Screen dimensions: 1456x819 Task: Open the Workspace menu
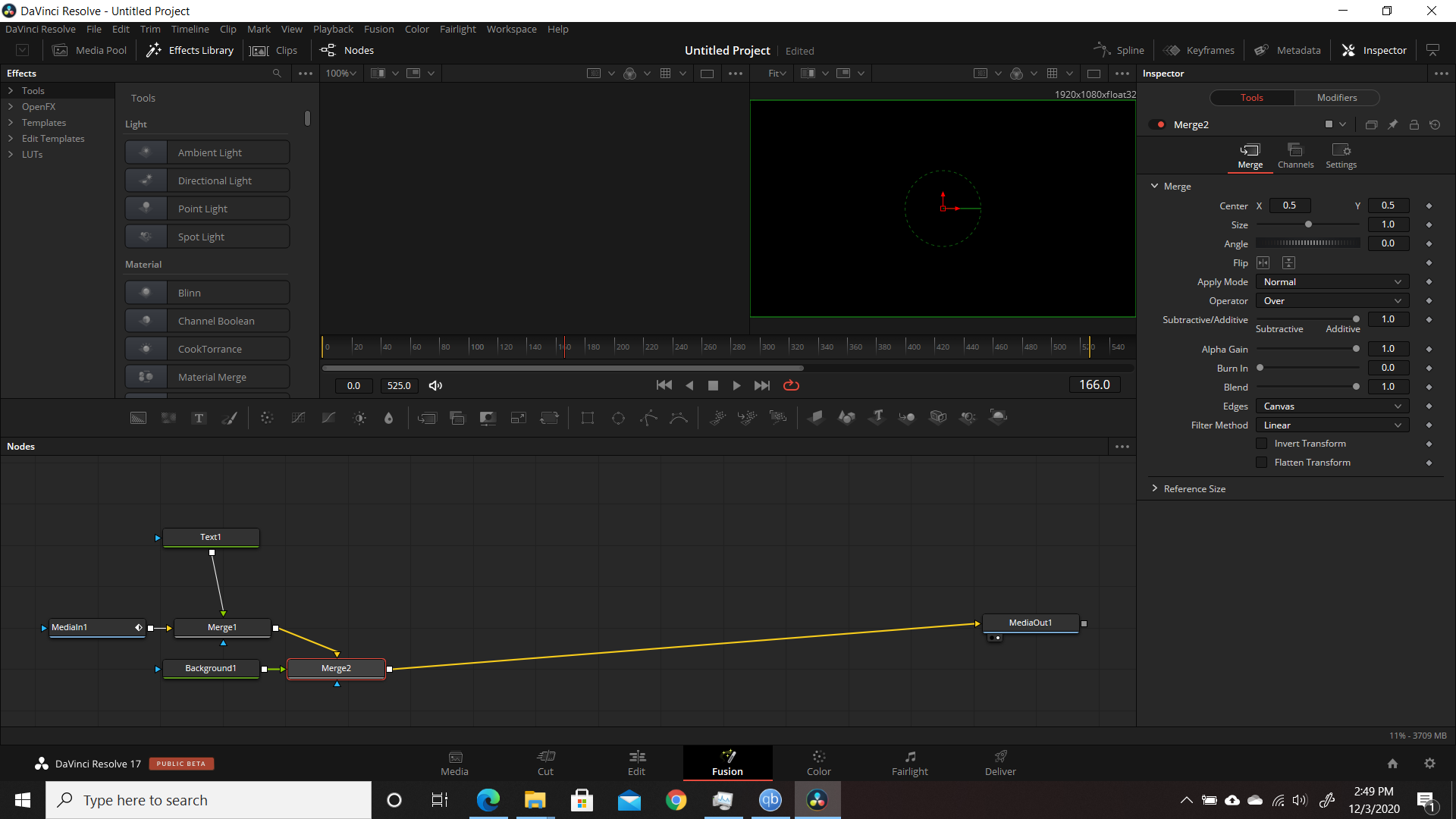pos(511,29)
